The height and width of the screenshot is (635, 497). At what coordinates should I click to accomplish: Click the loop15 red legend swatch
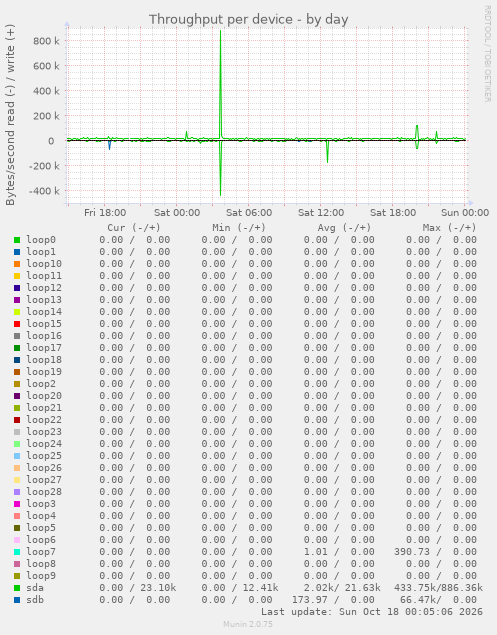(x=17, y=324)
